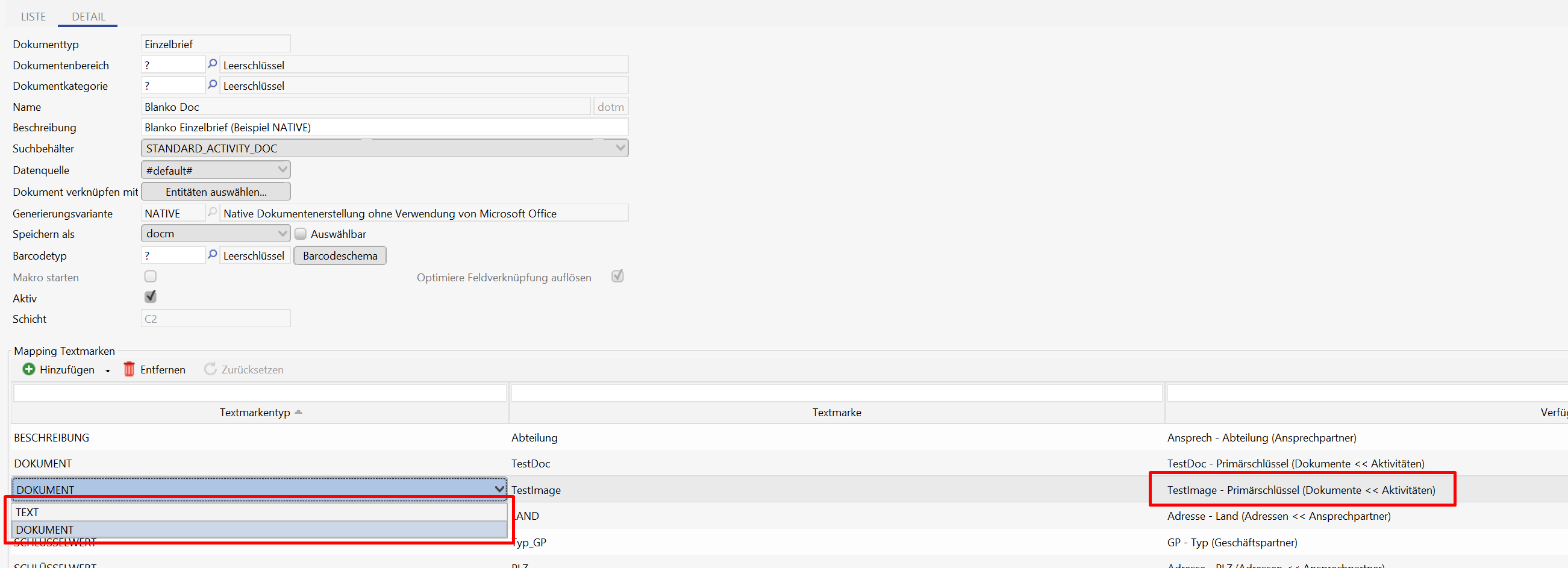
Task: Toggle the Makro starten checkbox
Action: coord(151,276)
